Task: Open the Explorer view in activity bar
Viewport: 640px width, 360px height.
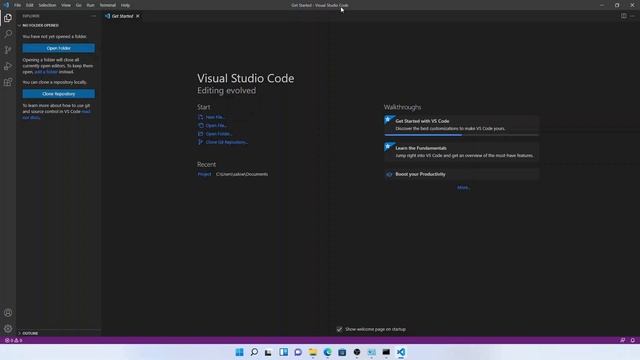Action: [x=8, y=18]
